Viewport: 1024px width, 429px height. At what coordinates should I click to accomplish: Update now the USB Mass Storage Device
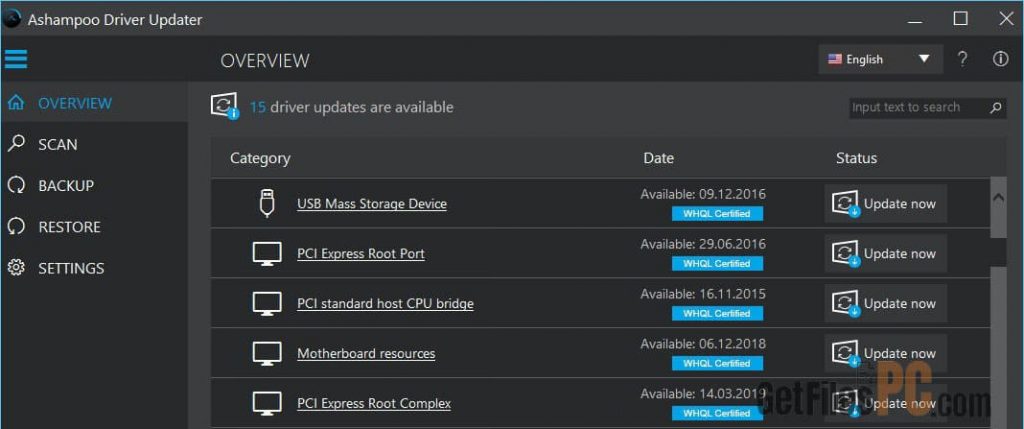coord(885,204)
